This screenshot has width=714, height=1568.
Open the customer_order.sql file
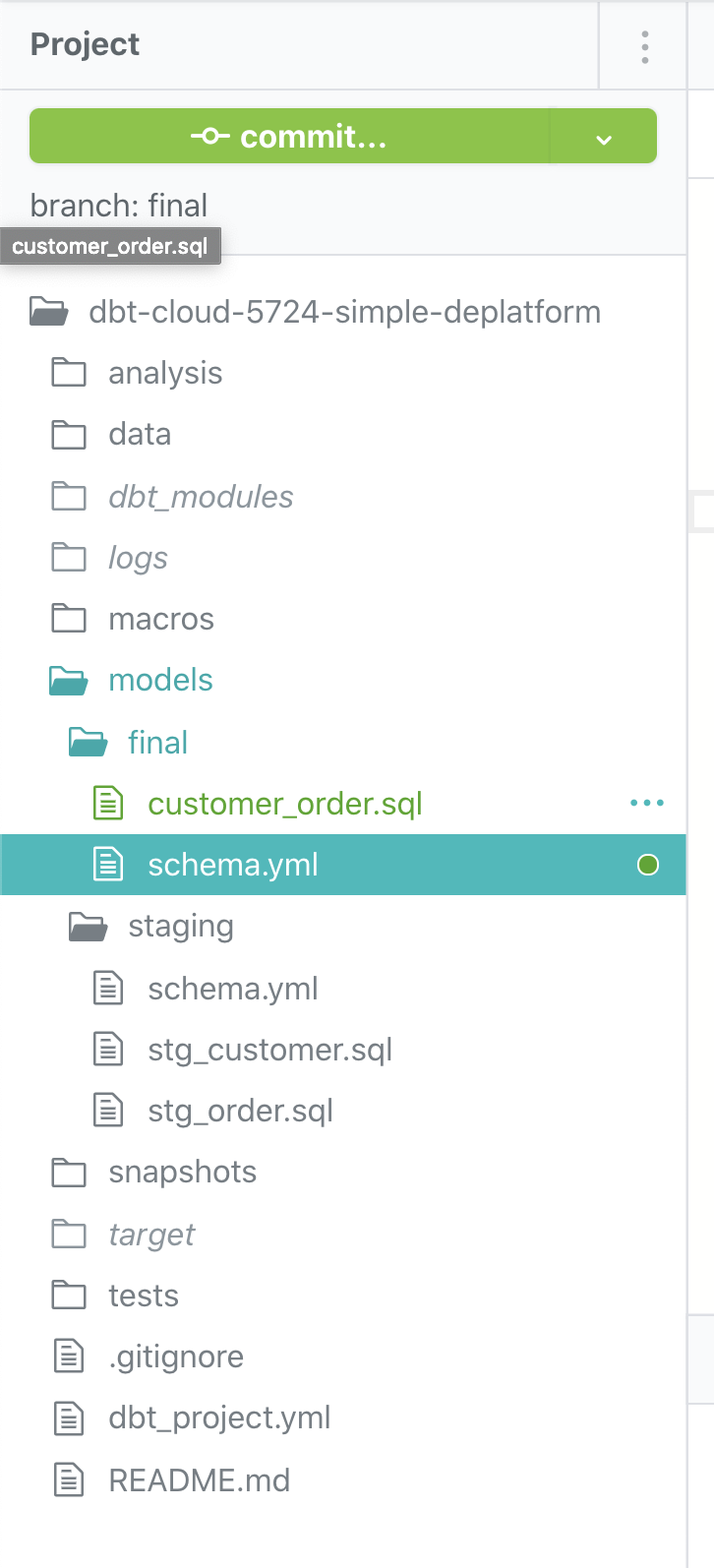click(284, 804)
